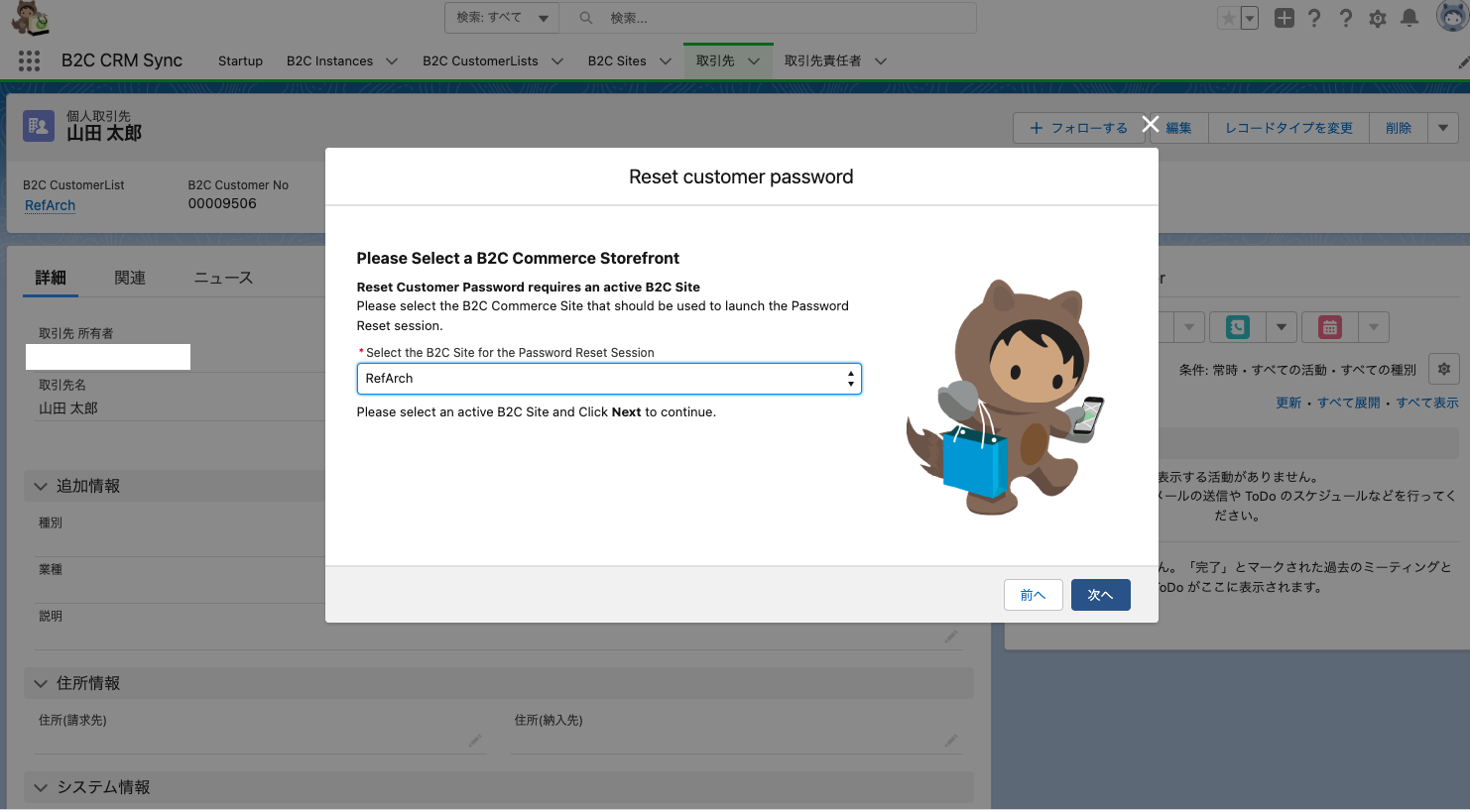Click the Trailhead mascot logo at top left

point(31,17)
